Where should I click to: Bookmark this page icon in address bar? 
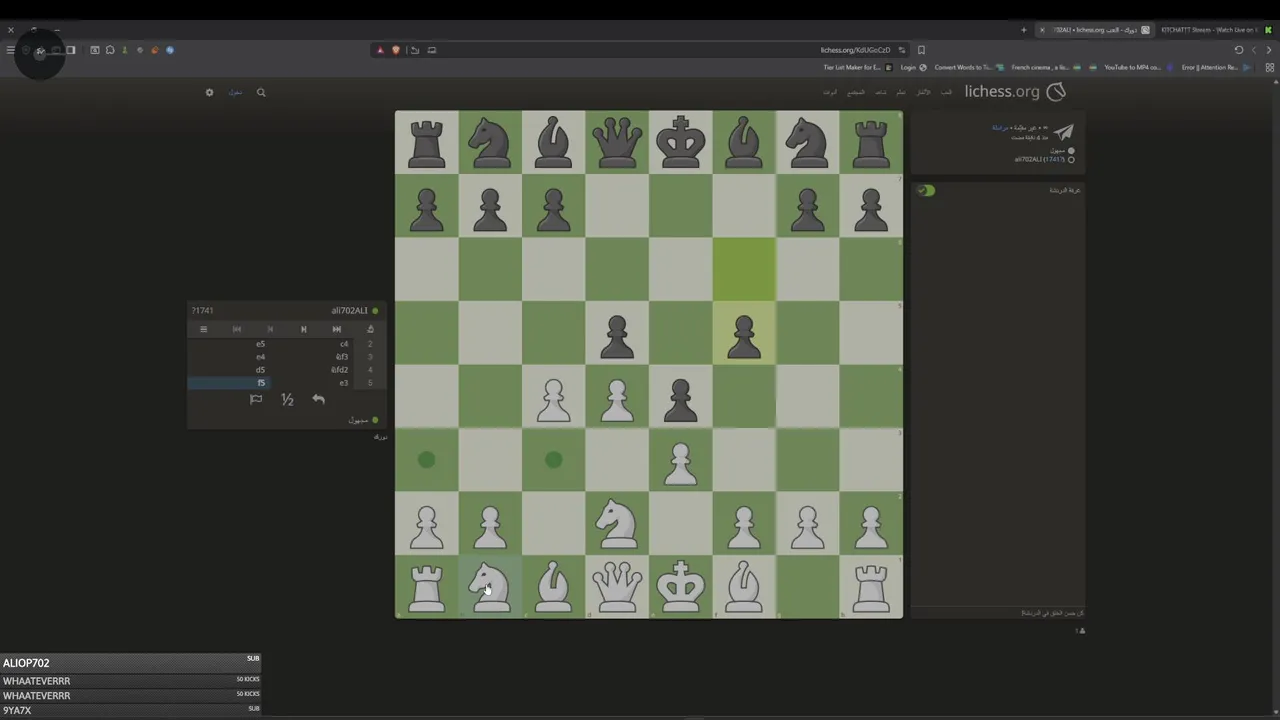pos(921,50)
